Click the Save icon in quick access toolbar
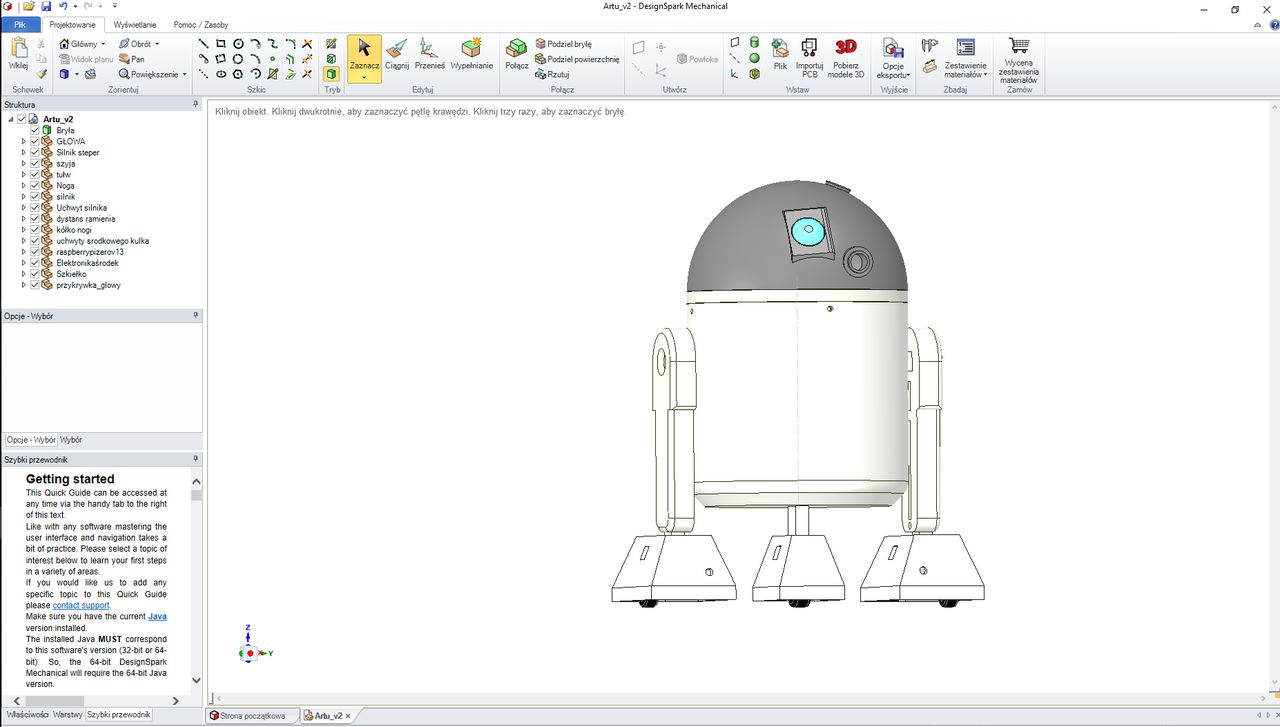 (x=44, y=6)
